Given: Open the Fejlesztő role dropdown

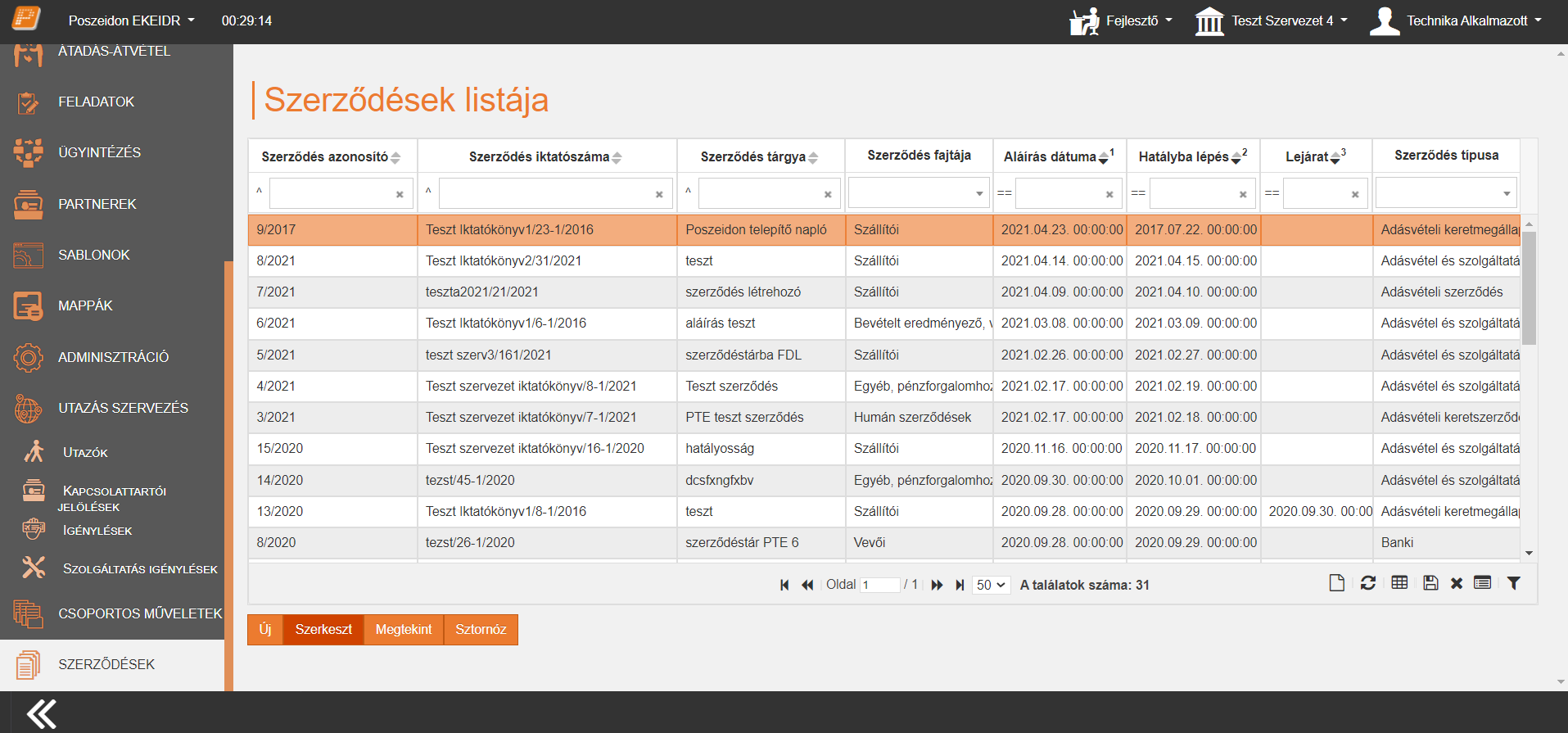Looking at the screenshot, I should [1139, 20].
